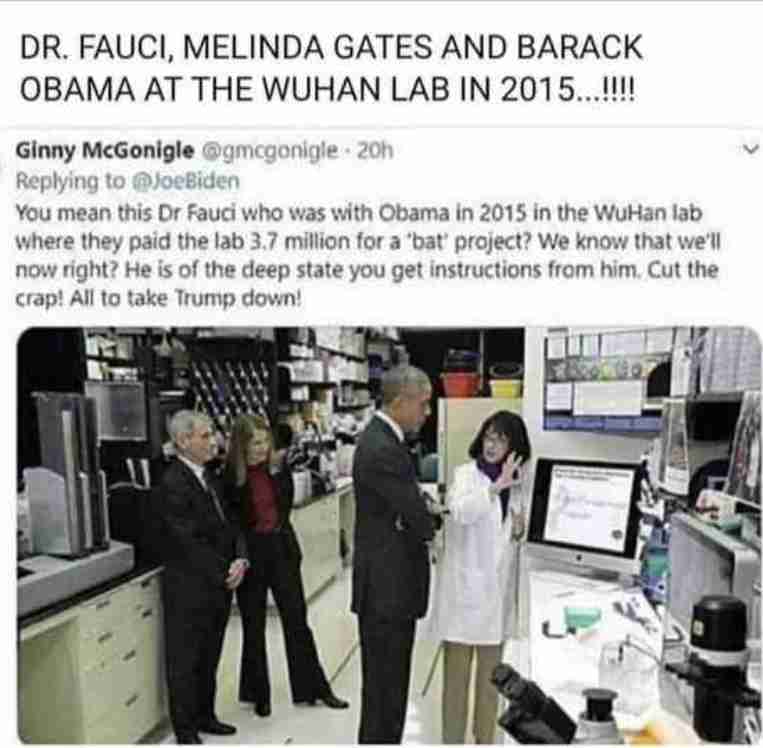Viewport: 763px width, 748px height.
Task: Visit the @JoeBiden mention link
Action: pos(186,181)
